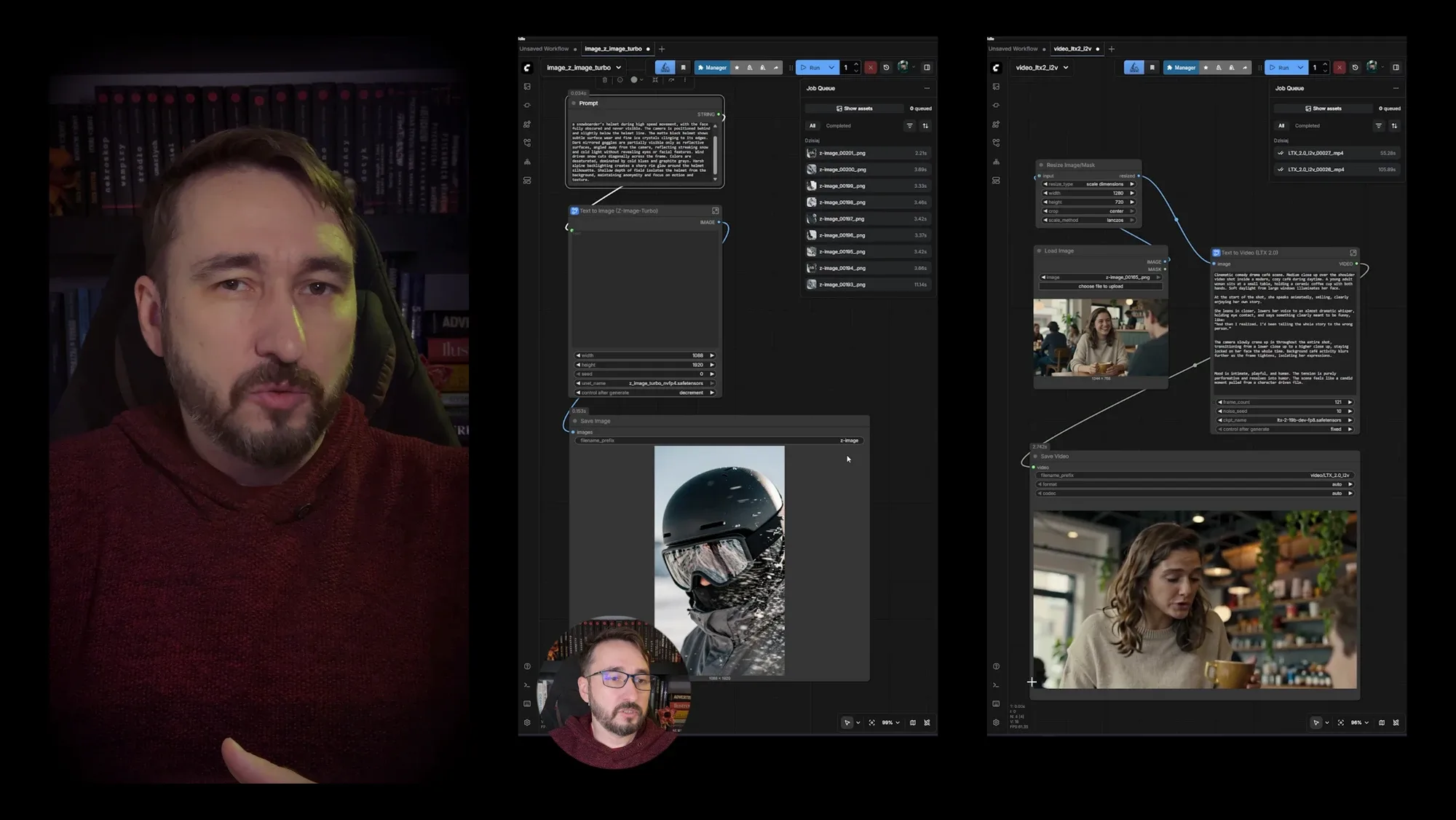The width and height of the screenshot is (1456, 820).
Task: Toggle collapse dot of the Prompt node
Action: click(574, 103)
